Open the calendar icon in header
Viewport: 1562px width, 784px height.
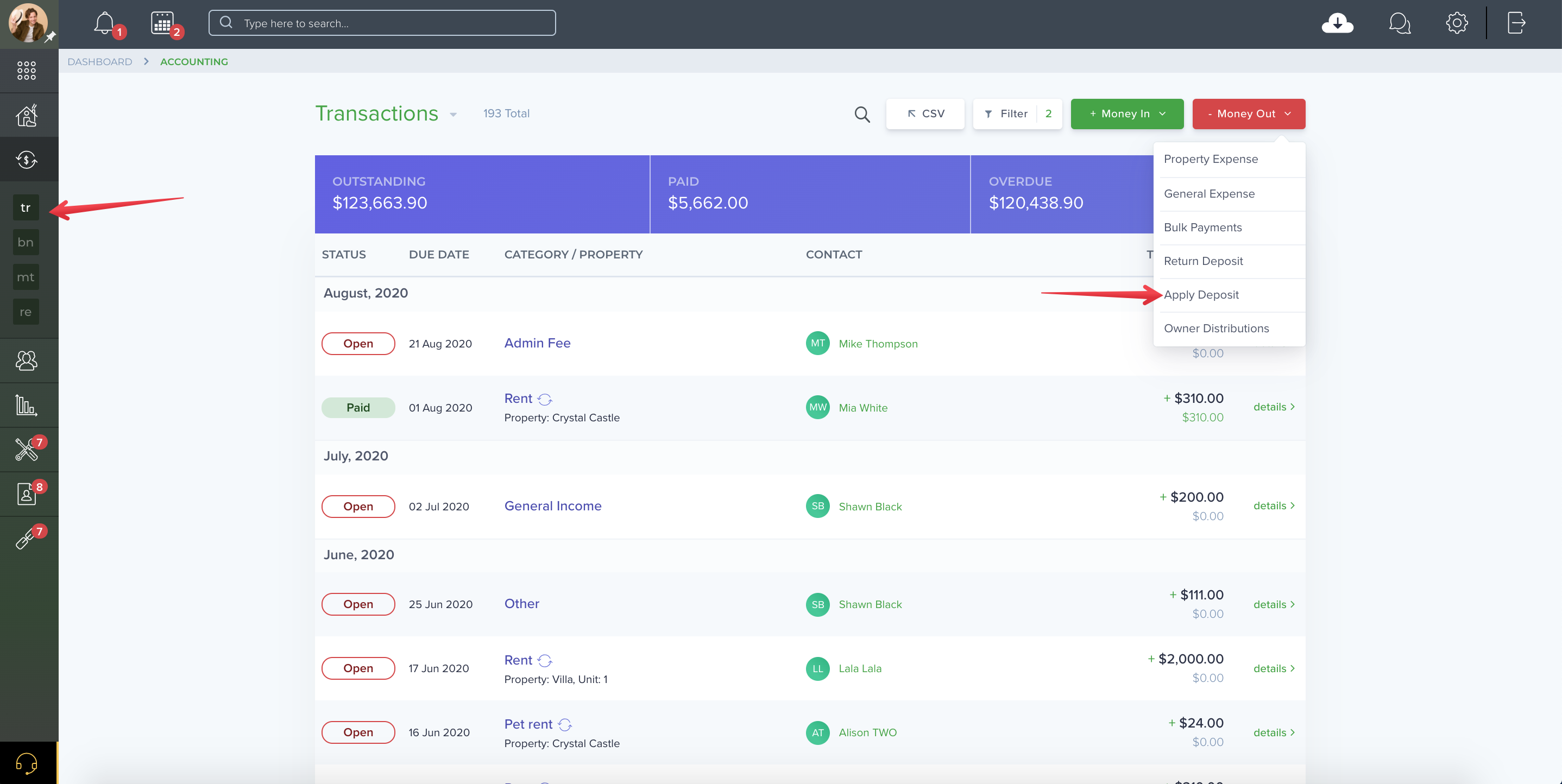pyautogui.click(x=162, y=23)
